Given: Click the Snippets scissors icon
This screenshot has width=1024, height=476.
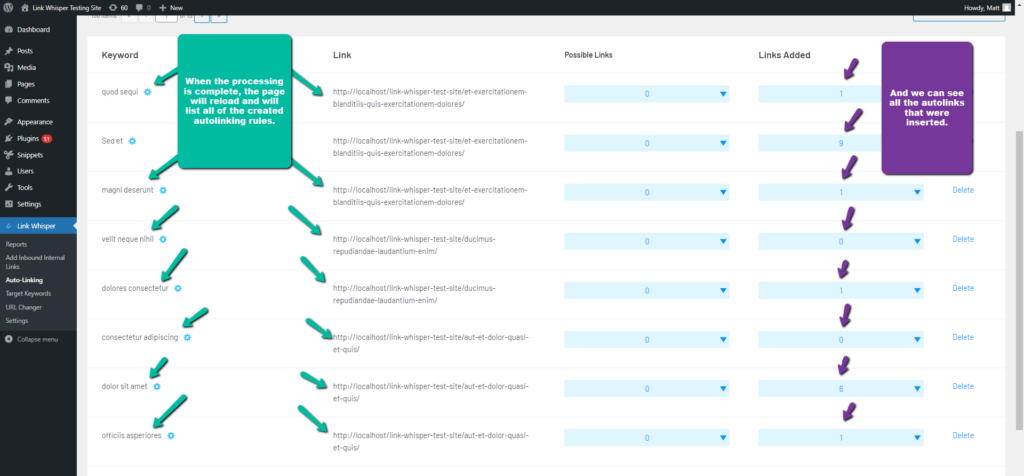Looking at the screenshot, I should [8, 155].
